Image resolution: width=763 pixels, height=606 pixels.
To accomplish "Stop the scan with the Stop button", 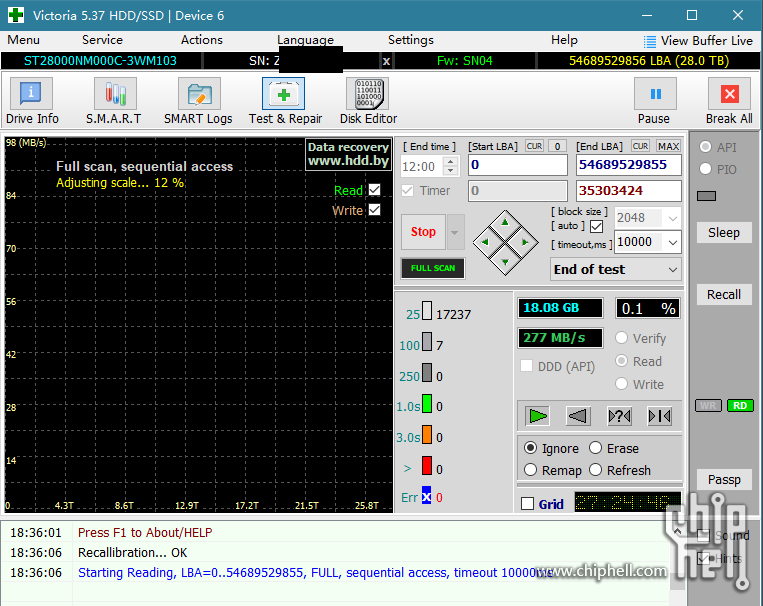I will (423, 232).
